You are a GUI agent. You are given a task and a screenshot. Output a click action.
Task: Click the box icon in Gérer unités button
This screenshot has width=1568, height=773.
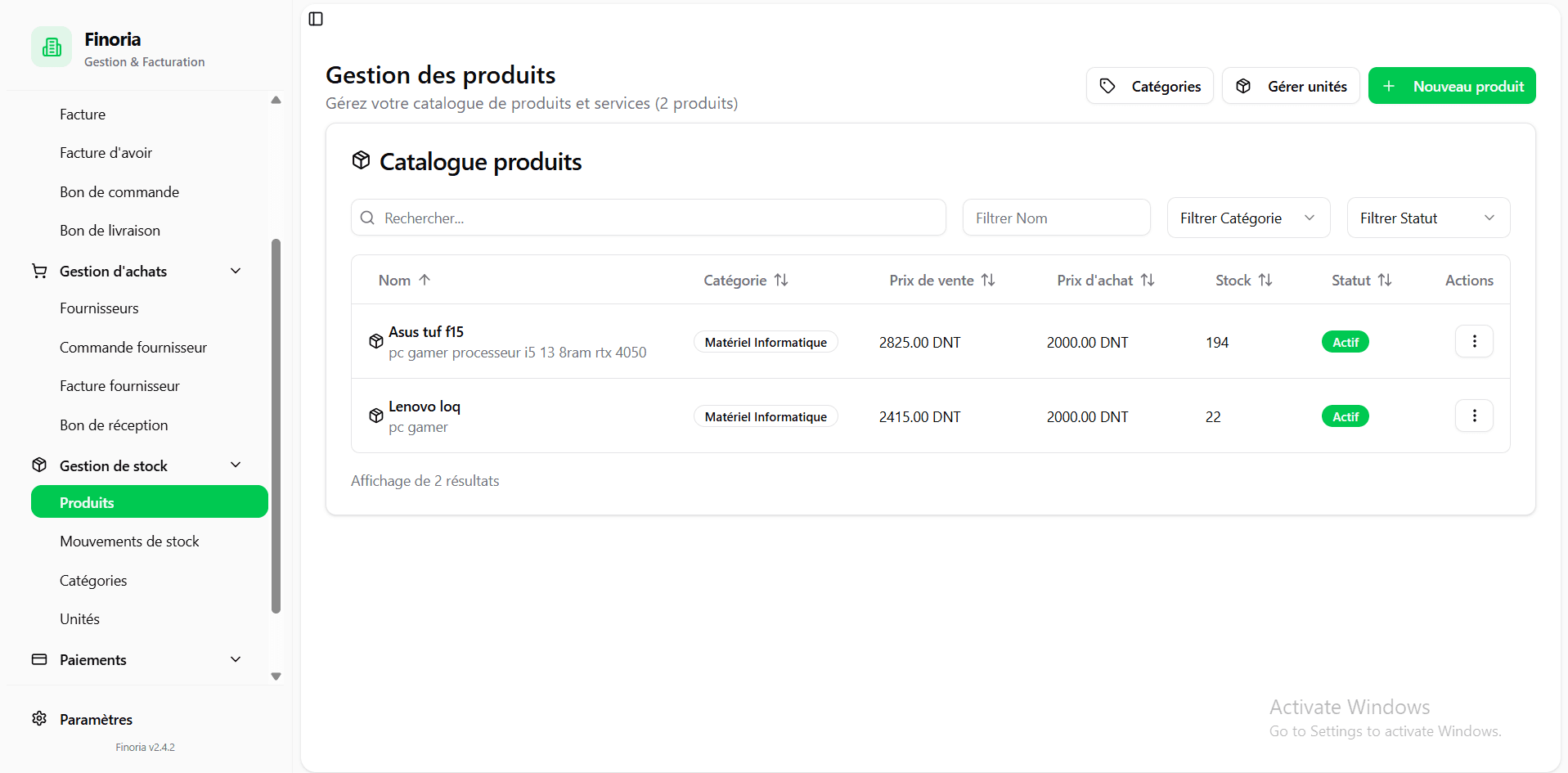pos(1243,86)
